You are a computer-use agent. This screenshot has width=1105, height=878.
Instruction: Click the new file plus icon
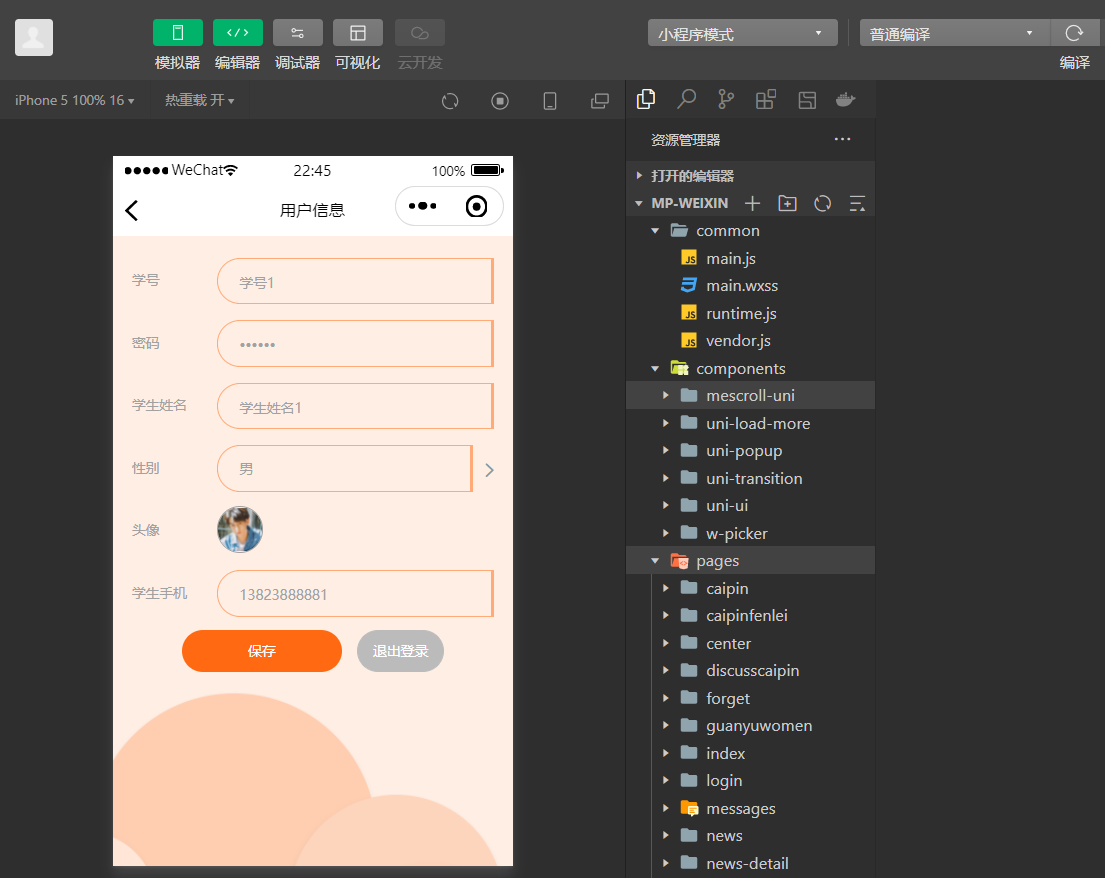(753, 204)
